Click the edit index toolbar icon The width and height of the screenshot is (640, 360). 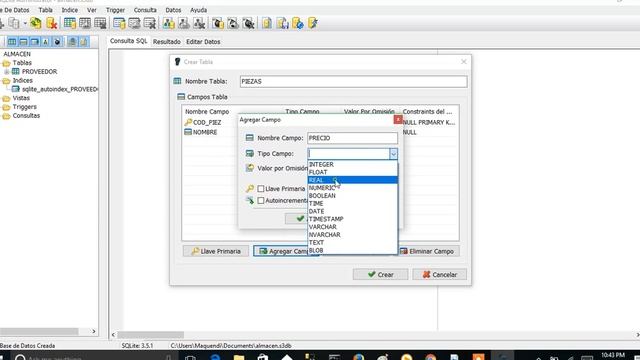134,23
